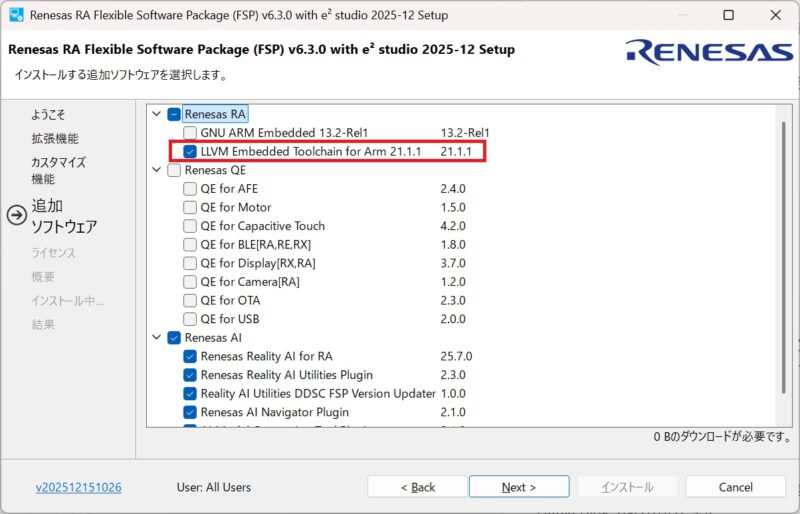The image size is (800, 514).
Task: Click the installer app icon in title bar
Action: tap(16, 16)
